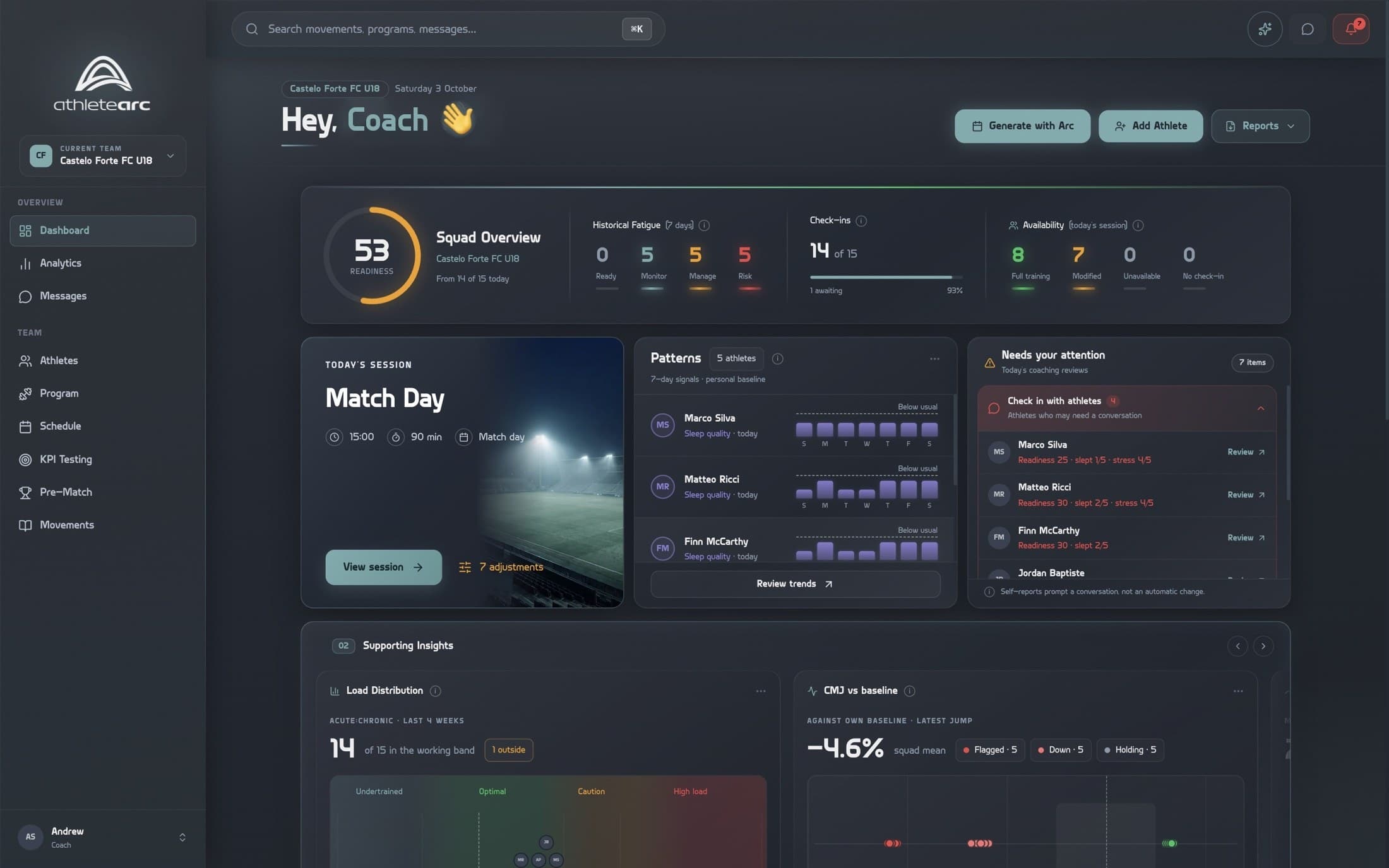Open Patterns card three-dot menu
The width and height of the screenshot is (1389, 868).
[x=934, y=359]
